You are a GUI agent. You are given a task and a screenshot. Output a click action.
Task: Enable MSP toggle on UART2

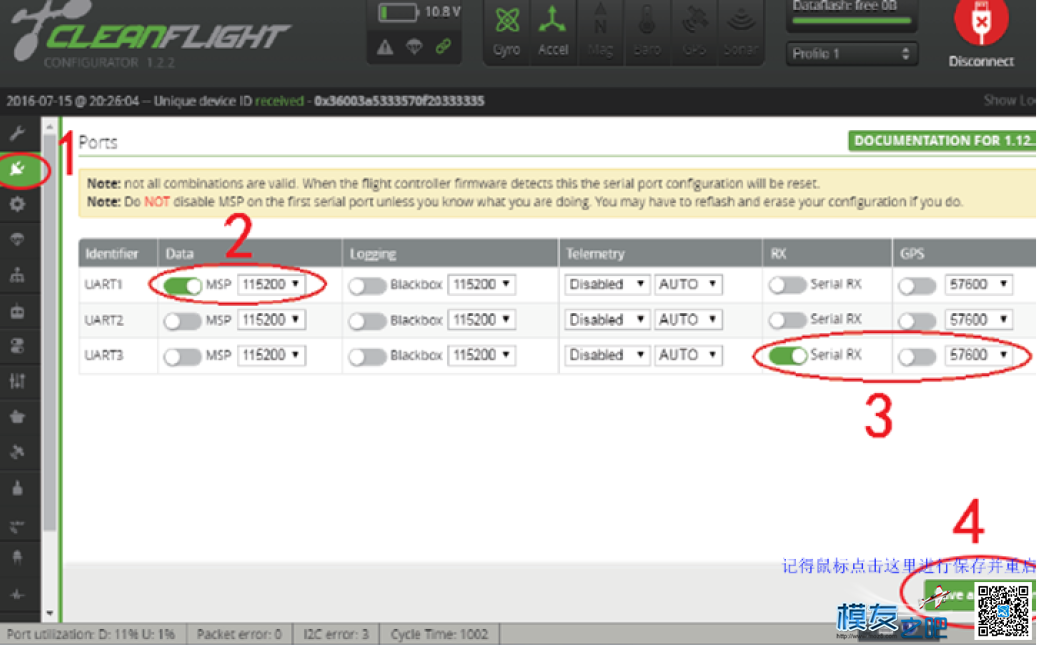click(183, 321)
